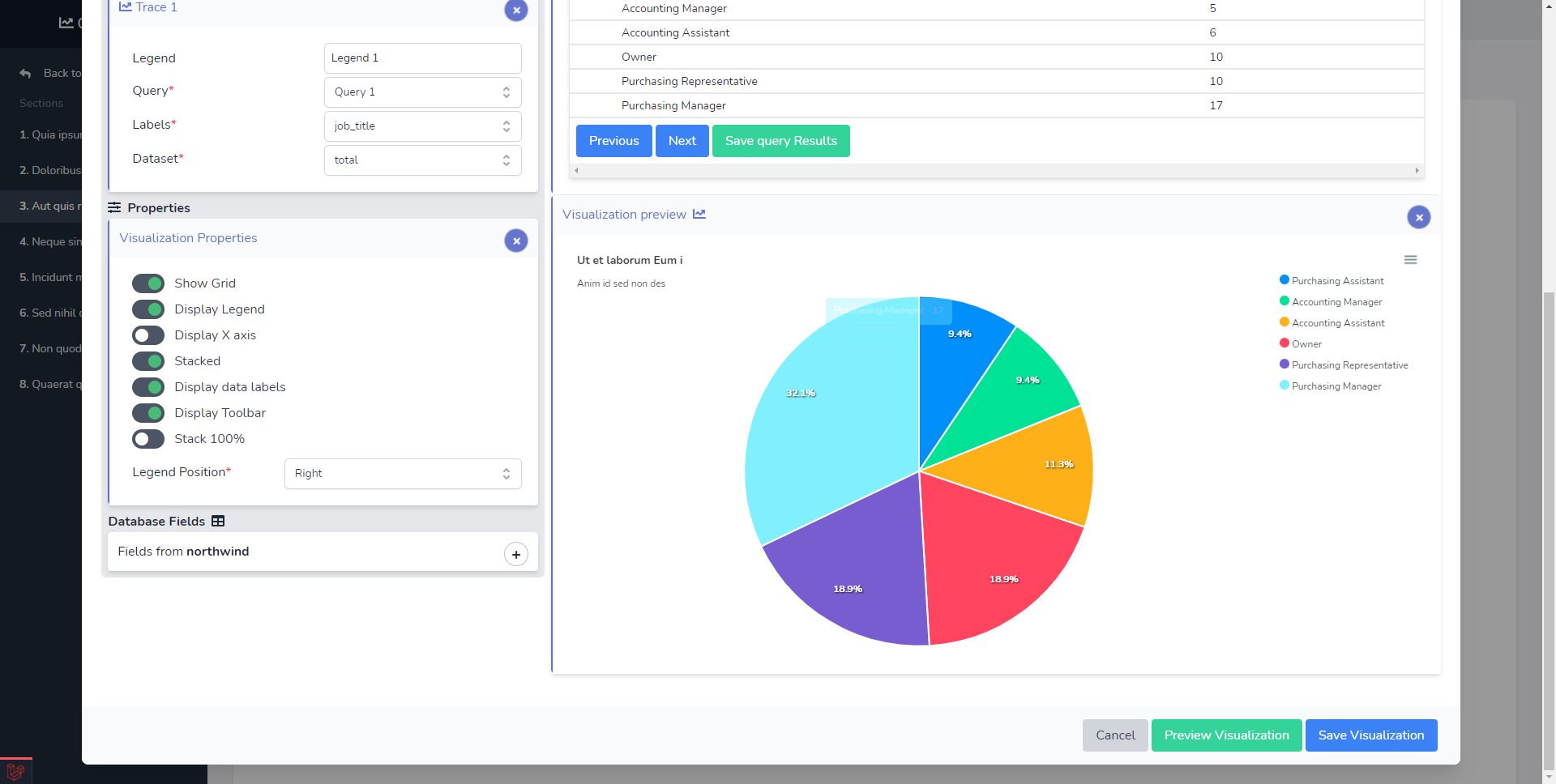
Task: Click the Legend 1 text field
Action: 422,58
